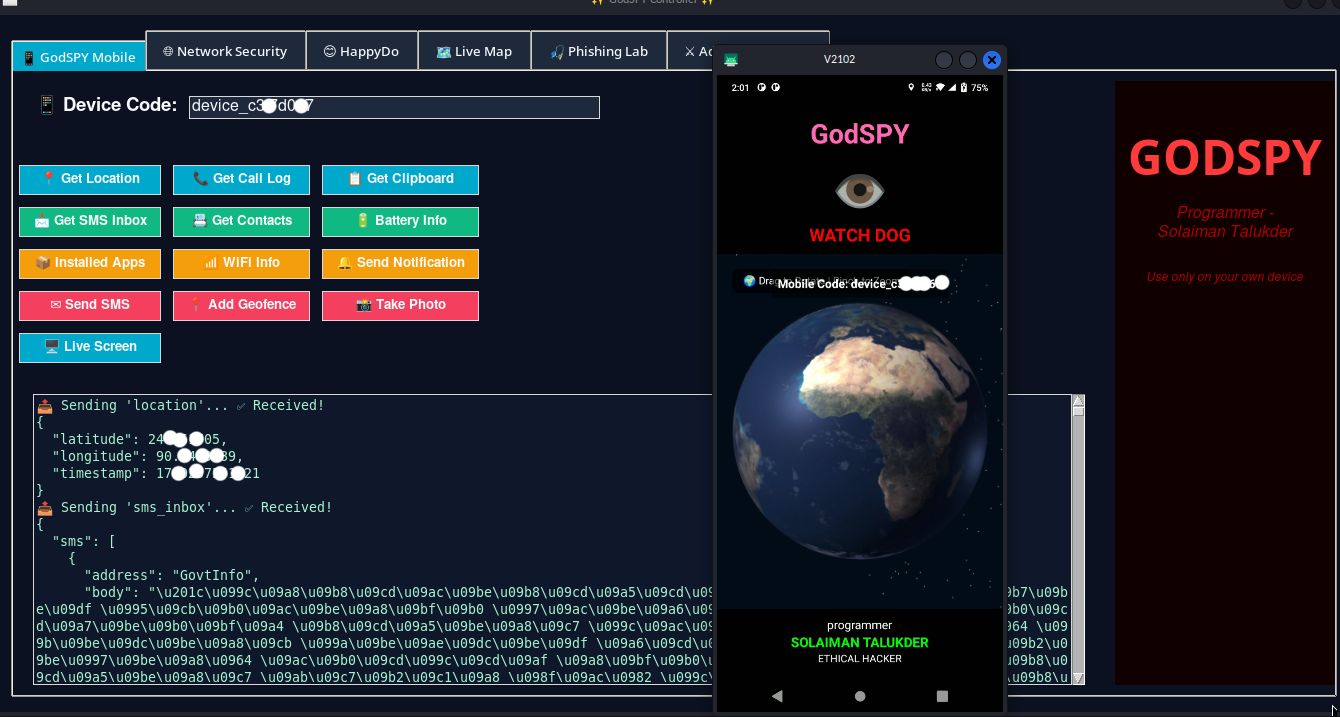Screen dimensions: 1340x717
Task: Click green SOLAIMAN TALUKDER text in phone
Action: click(x=860, y=643)
